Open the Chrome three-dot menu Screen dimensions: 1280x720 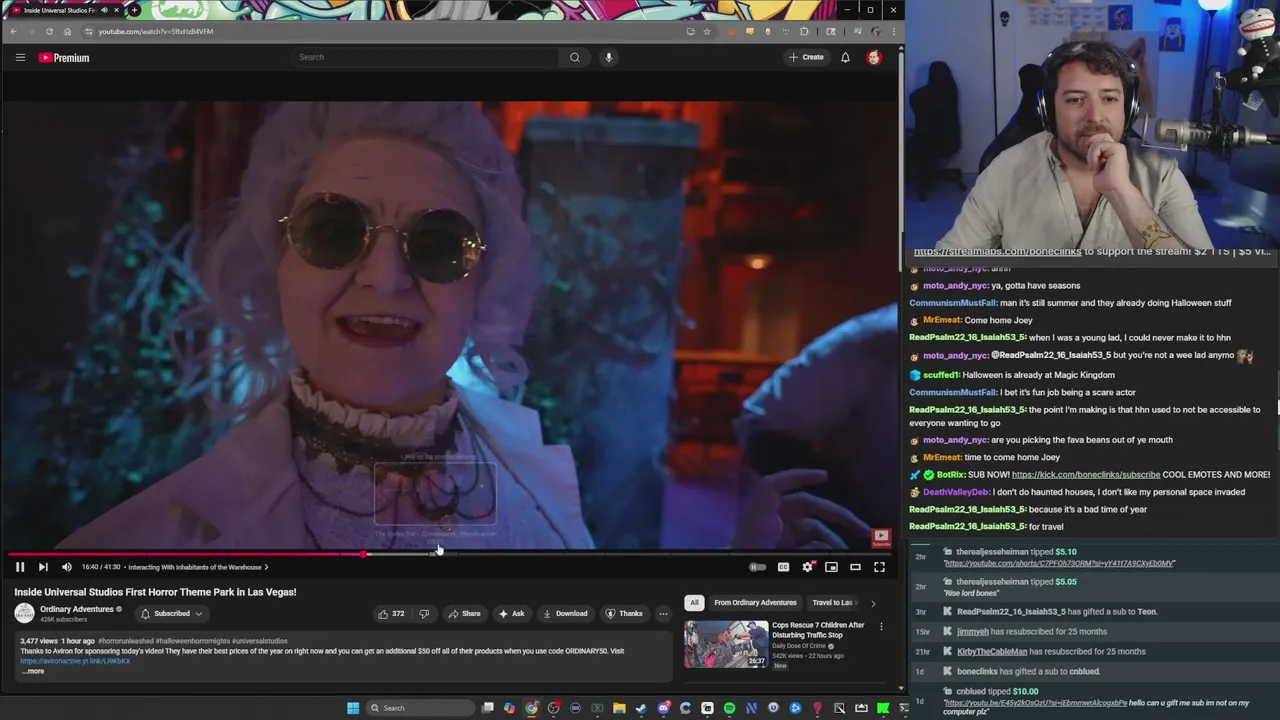tap(893, 31)
